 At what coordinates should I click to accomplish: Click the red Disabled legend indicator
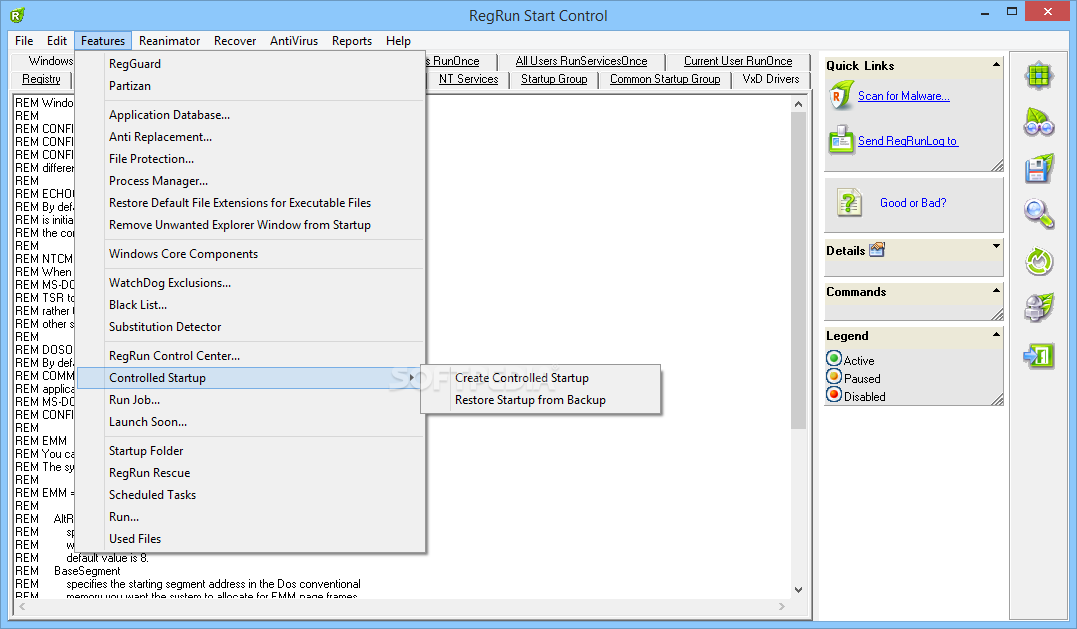click(x=834, y=394)
